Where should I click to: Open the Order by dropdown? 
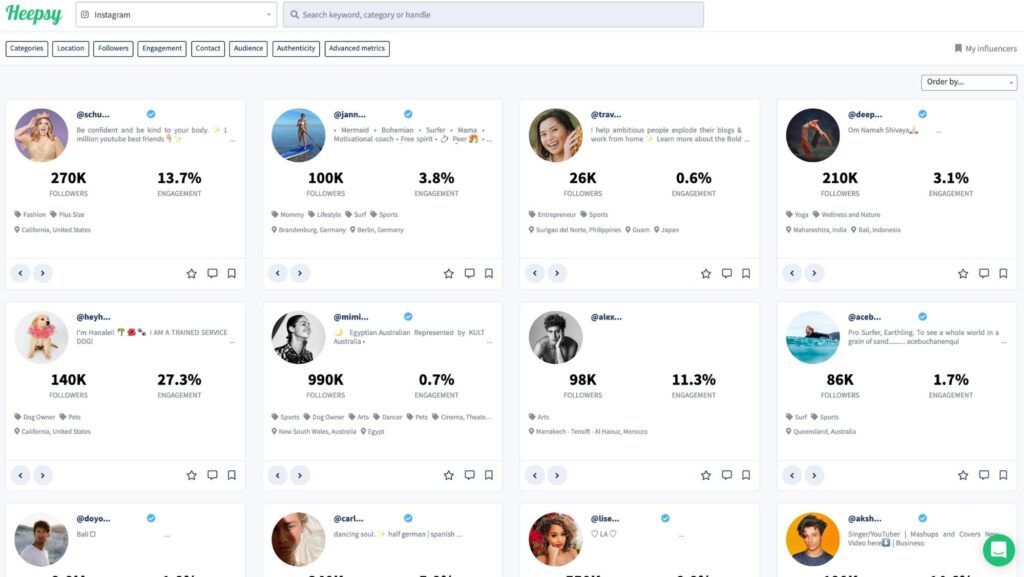point(969,82)
